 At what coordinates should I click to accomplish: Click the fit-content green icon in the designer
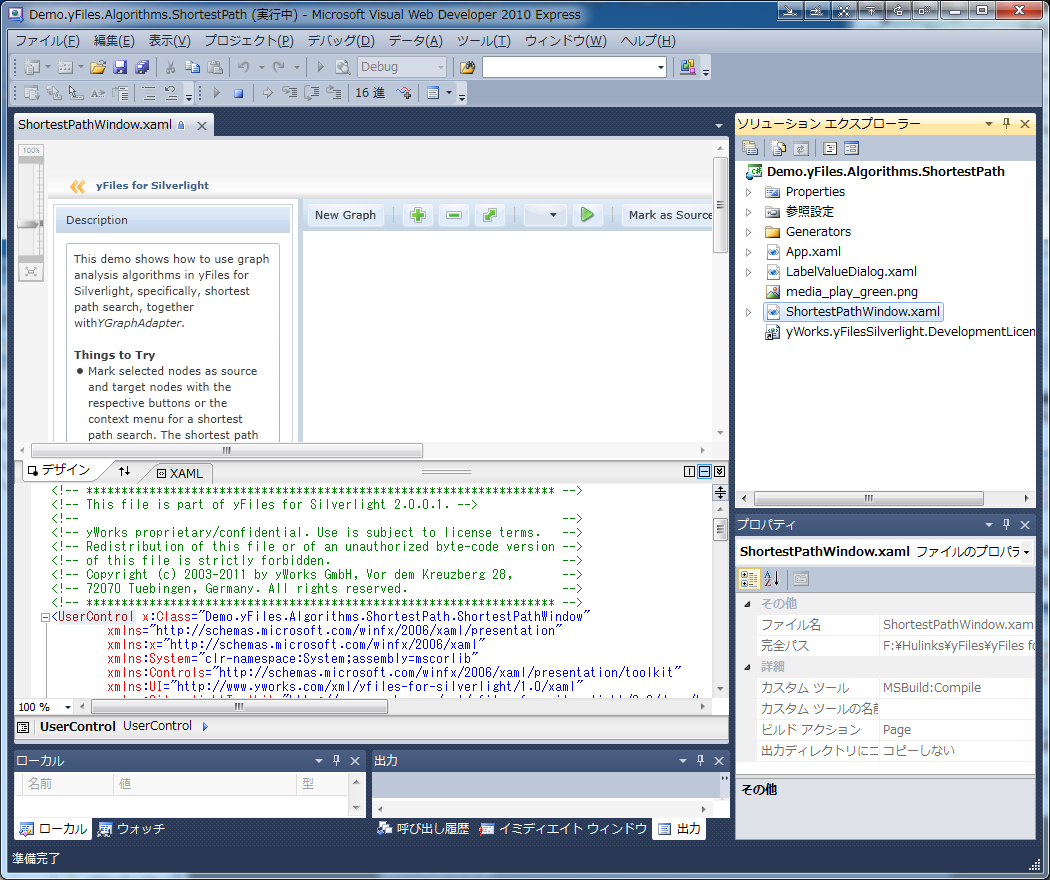(x=490, y=215)
